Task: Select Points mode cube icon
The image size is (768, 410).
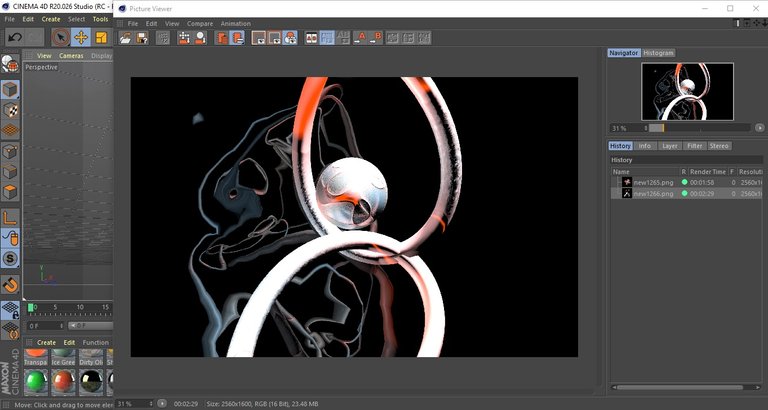Action: pos(10,151)
